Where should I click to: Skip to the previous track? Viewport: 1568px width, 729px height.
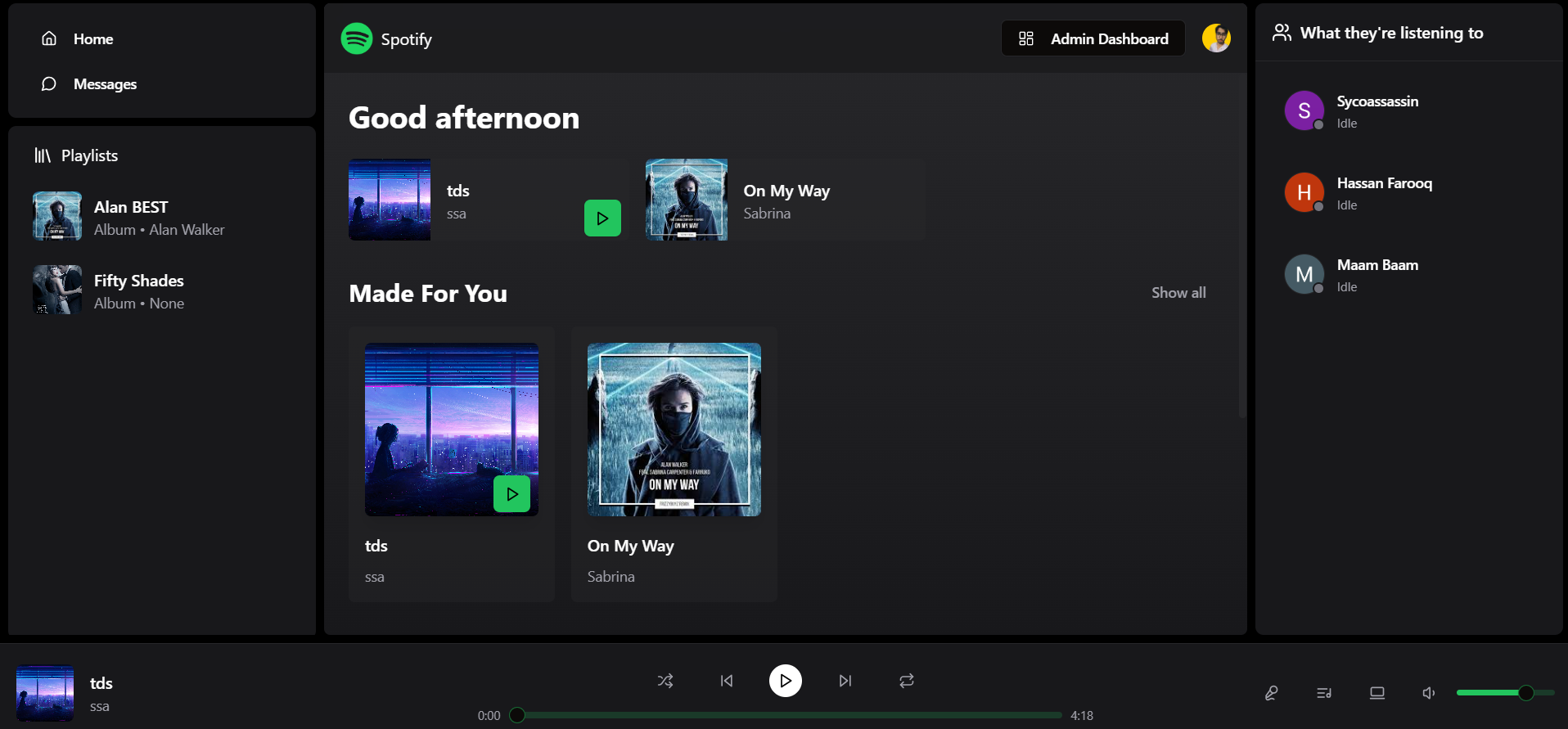(727, 681)
